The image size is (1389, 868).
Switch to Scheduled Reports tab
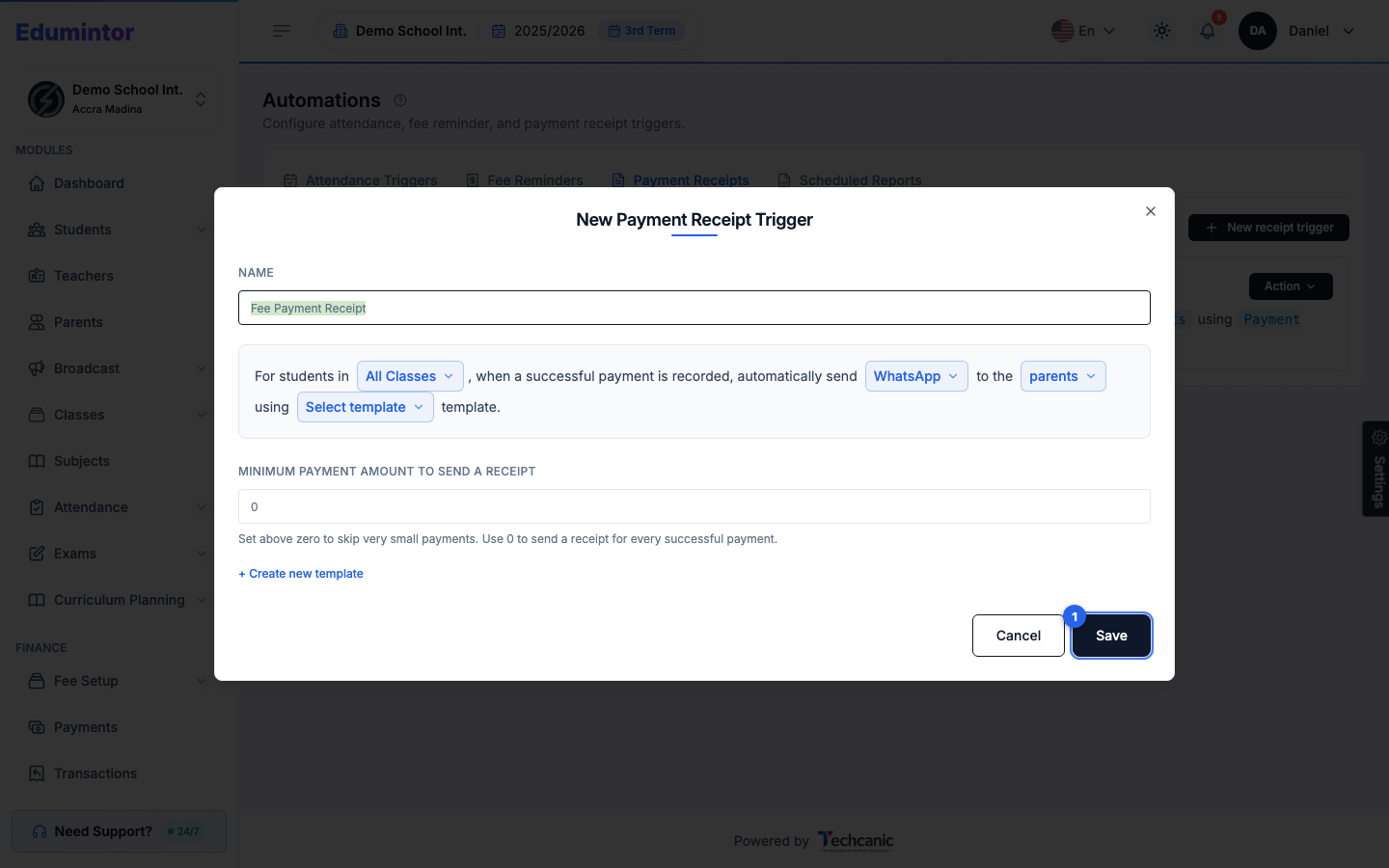[x=850, y=180]
